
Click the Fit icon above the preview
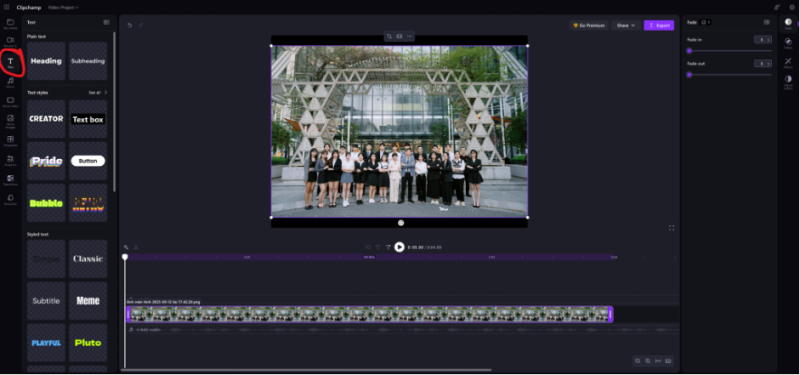pyautogui.click(x=399, y=36)
